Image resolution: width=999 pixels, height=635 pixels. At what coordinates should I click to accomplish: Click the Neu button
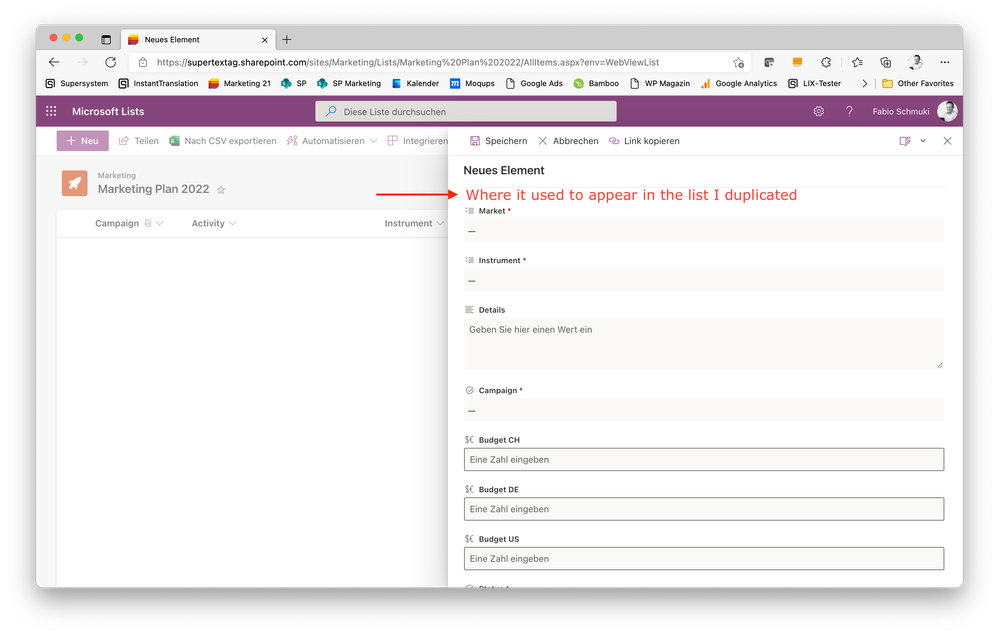point(83,141)
